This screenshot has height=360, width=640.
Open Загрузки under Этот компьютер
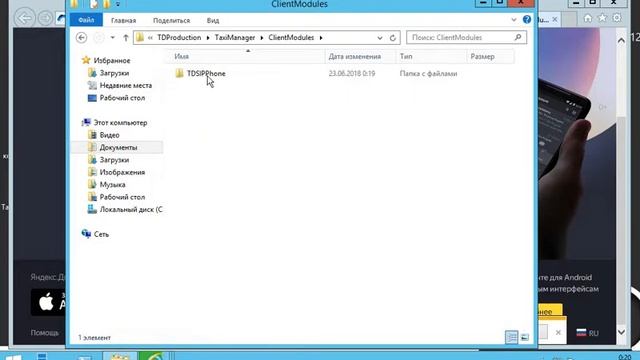tap(114, 160)
